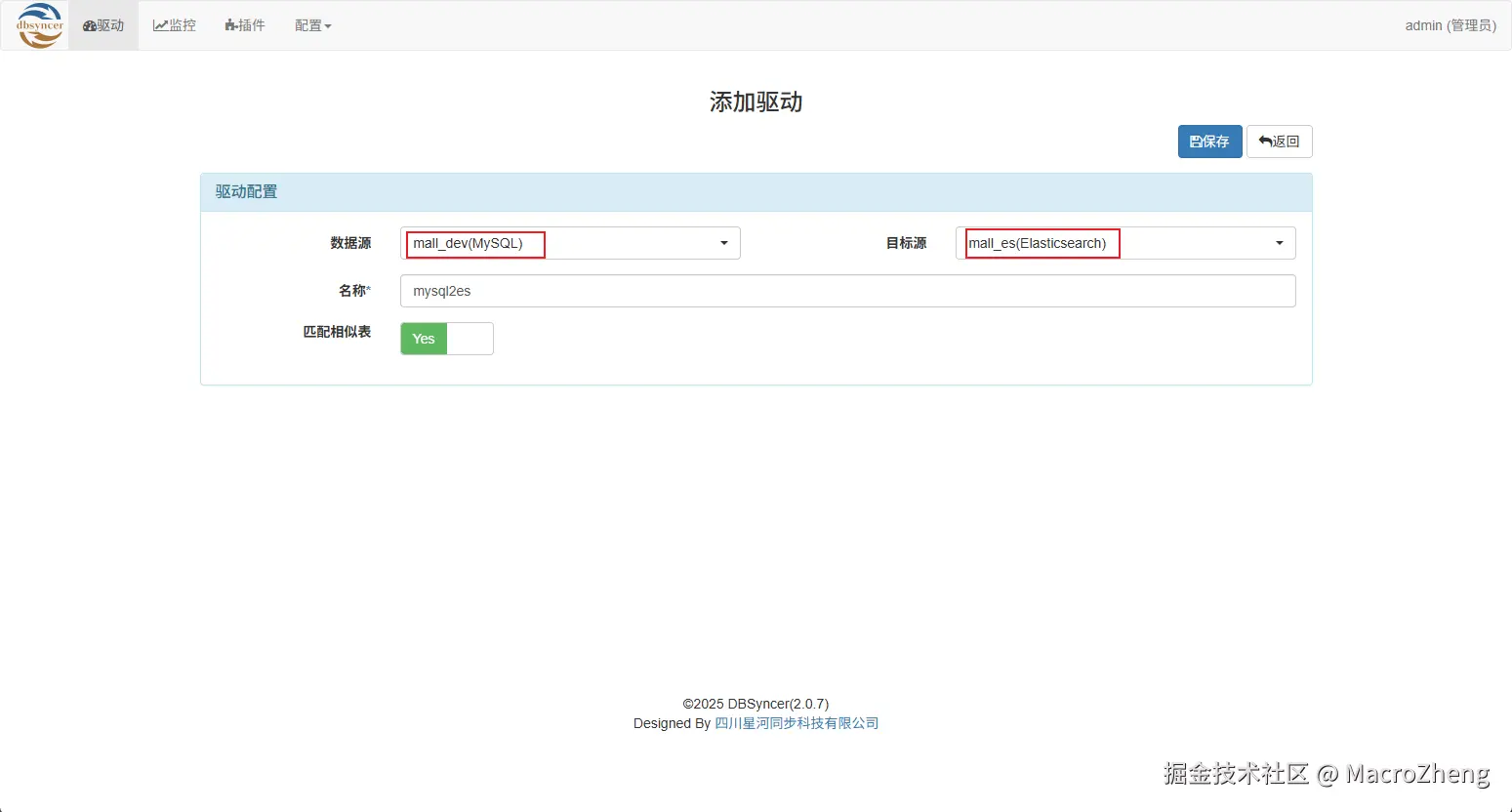The height and width of the screenshot is (812, 1512).
Task: Click the admin (管理员) user label
Action: [x=1451, y=25]
